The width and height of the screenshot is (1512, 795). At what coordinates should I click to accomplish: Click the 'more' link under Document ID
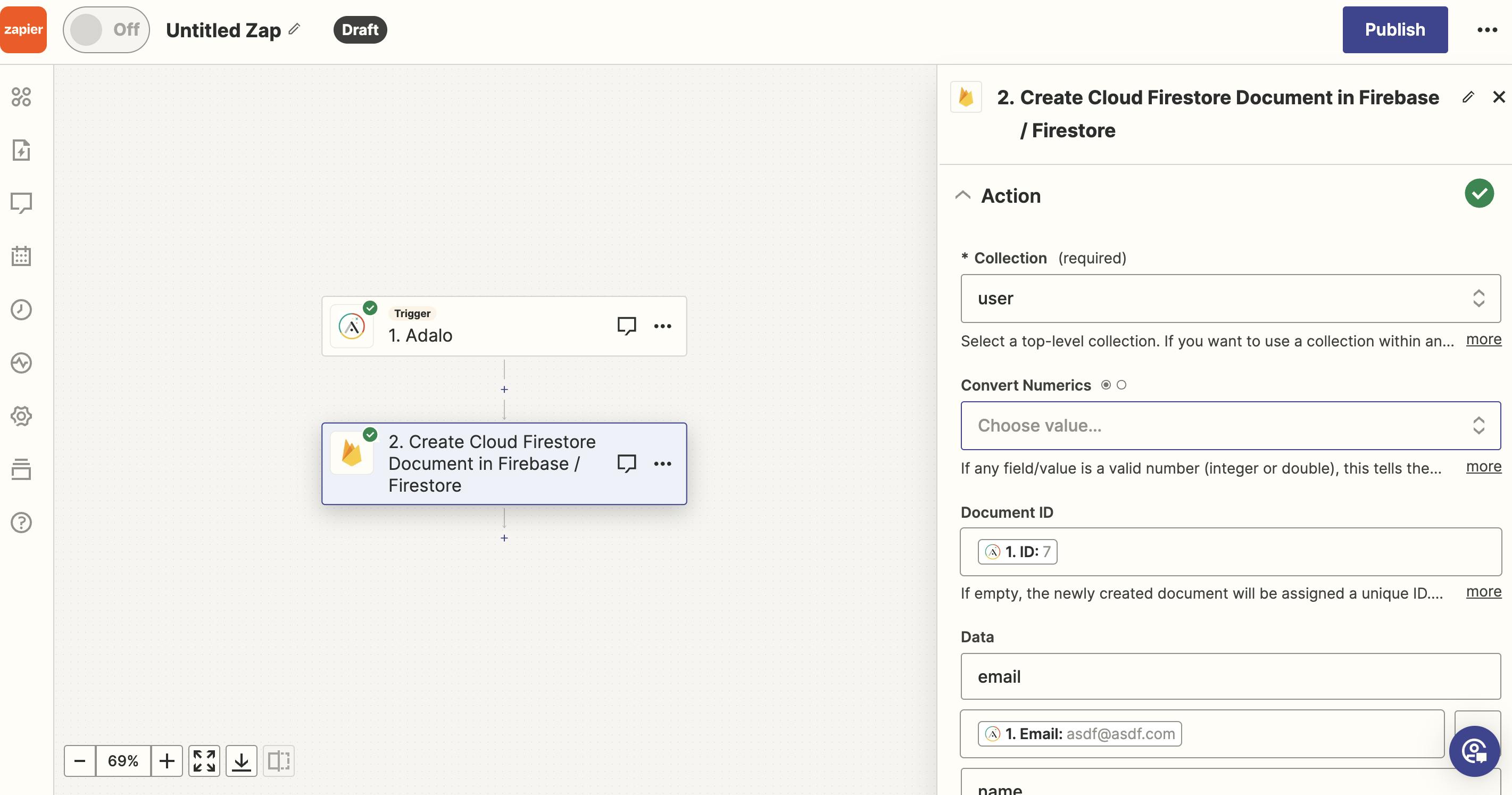click(x=1483, y=592)
